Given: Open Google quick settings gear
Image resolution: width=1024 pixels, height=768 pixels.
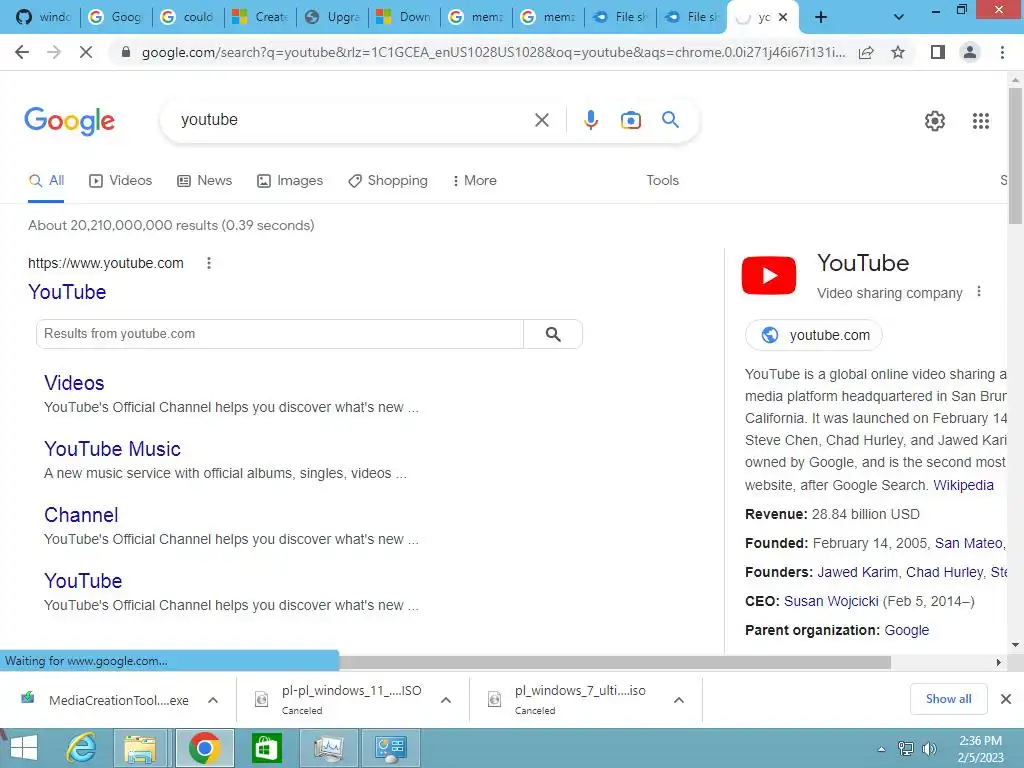Looking at the screenshot, I should coord(935,121).
